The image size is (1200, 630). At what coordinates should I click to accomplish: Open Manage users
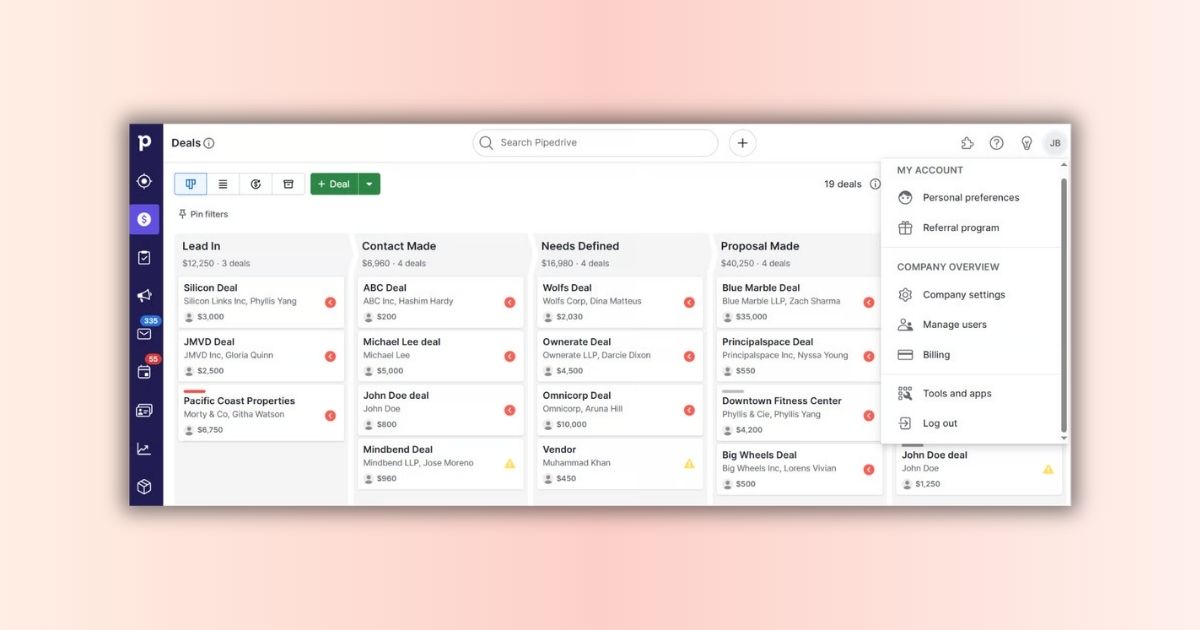971,325
